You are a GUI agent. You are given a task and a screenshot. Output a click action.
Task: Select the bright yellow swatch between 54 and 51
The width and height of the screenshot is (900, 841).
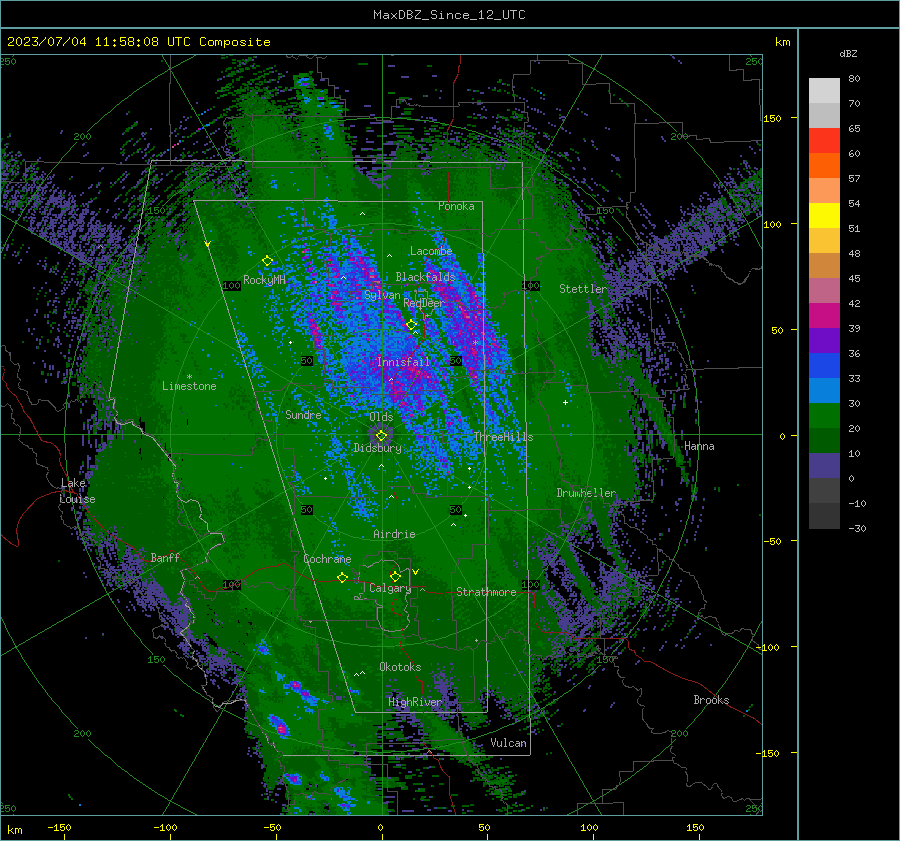[x=824, y=216]
